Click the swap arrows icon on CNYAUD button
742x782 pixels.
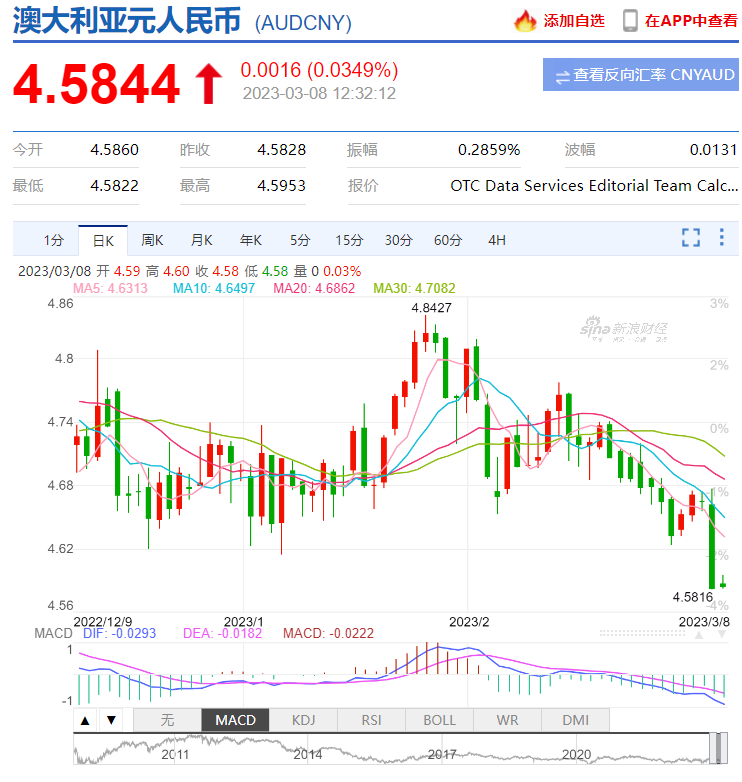click(562, 77)
